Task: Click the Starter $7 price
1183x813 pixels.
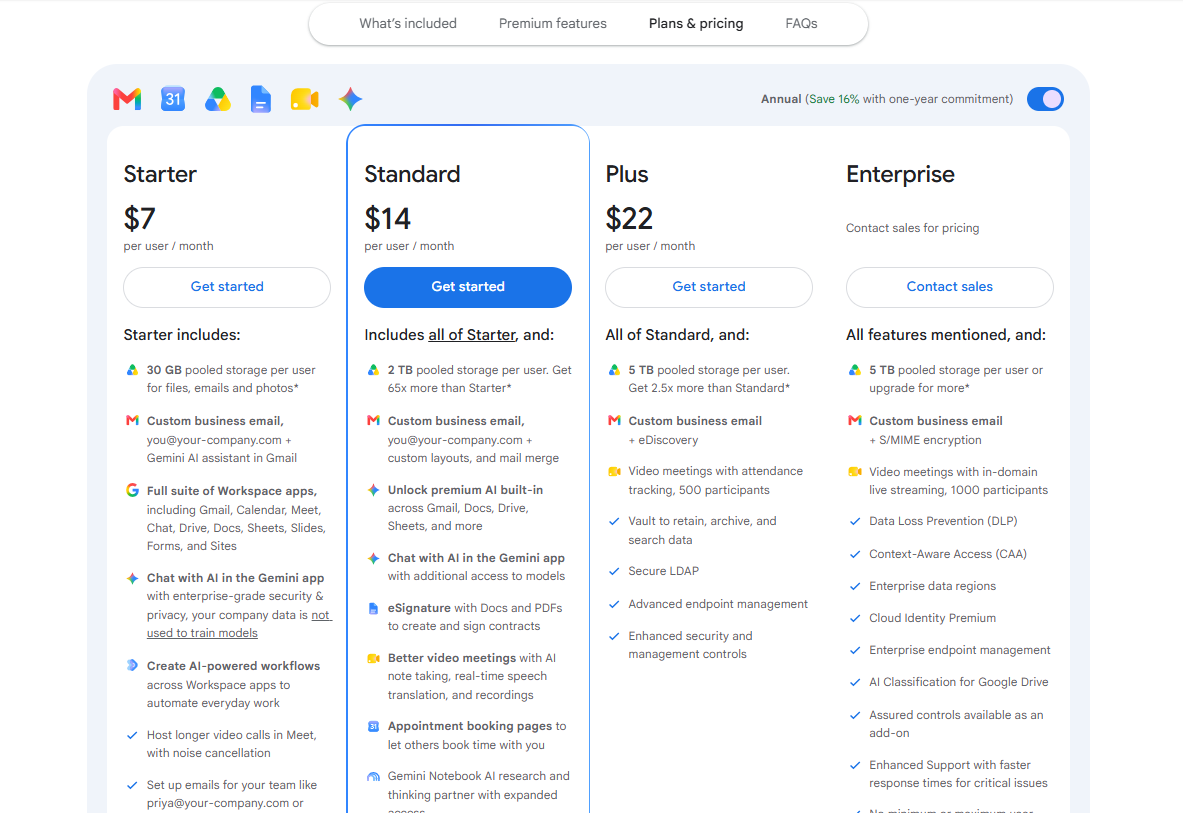Action: (140, 219)
